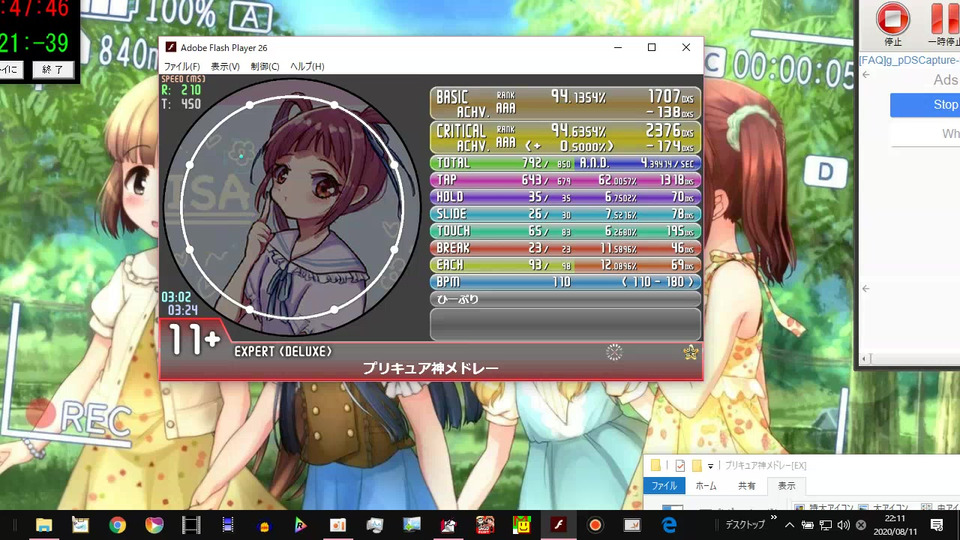Click the volume speaker icon in the system tray
Image resolution: width=960 pixels, height=540 pixels.
point(844,525)
